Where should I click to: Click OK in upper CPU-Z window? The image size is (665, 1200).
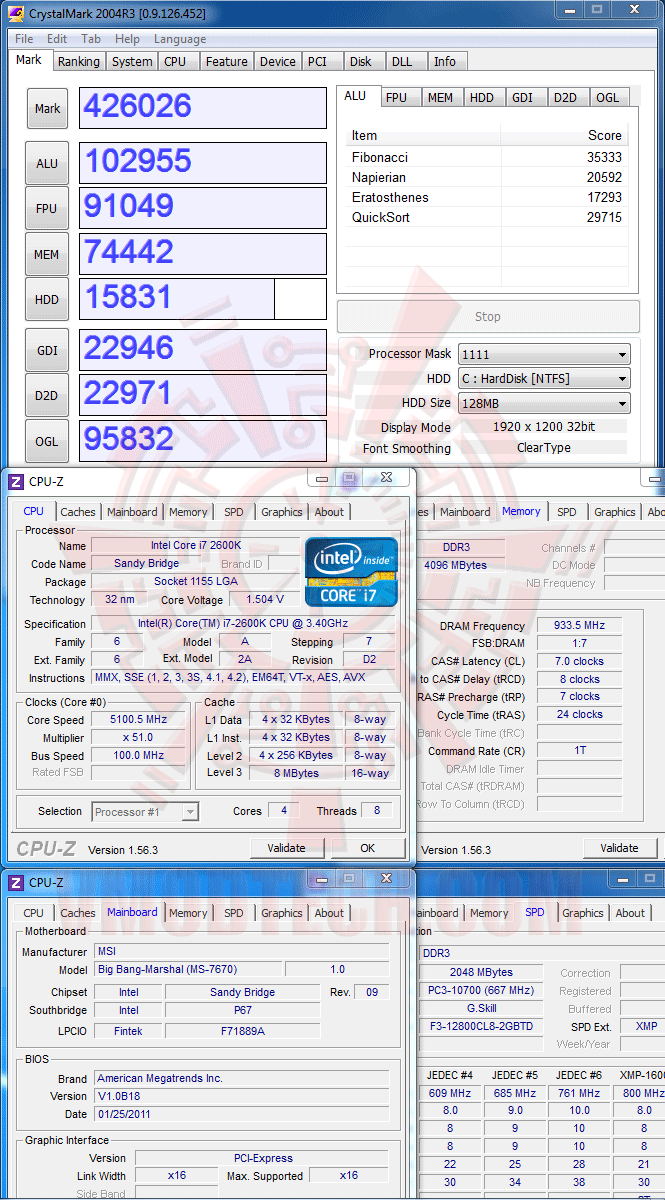pos(367,848)
